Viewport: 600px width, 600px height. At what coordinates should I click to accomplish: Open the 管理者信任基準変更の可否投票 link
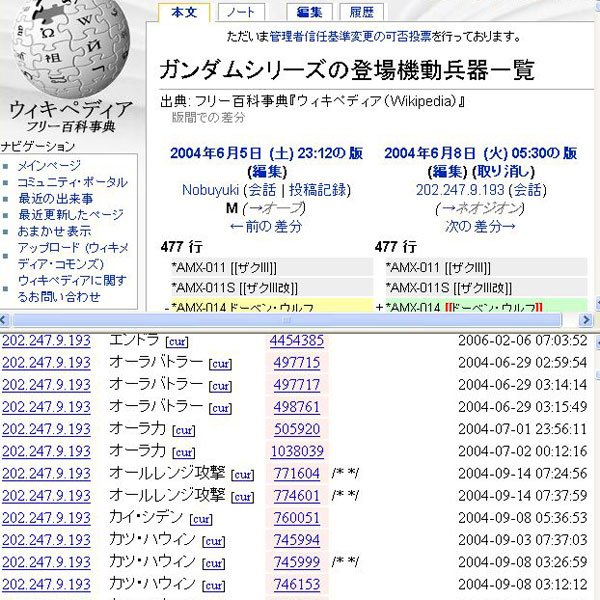pyautogui.click(x=351, y=37)
